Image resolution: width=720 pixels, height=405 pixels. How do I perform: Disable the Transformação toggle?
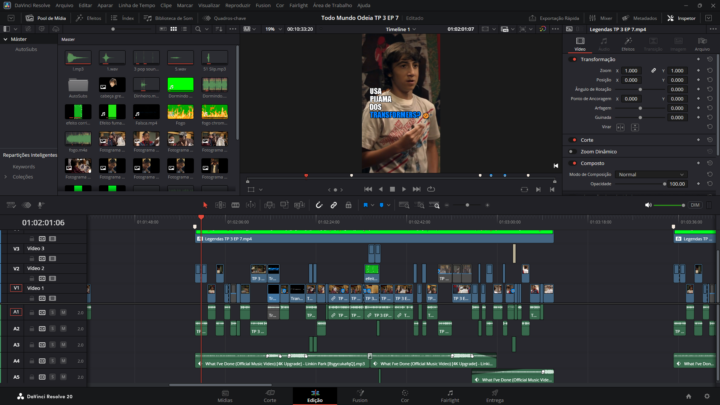point(573,60)
